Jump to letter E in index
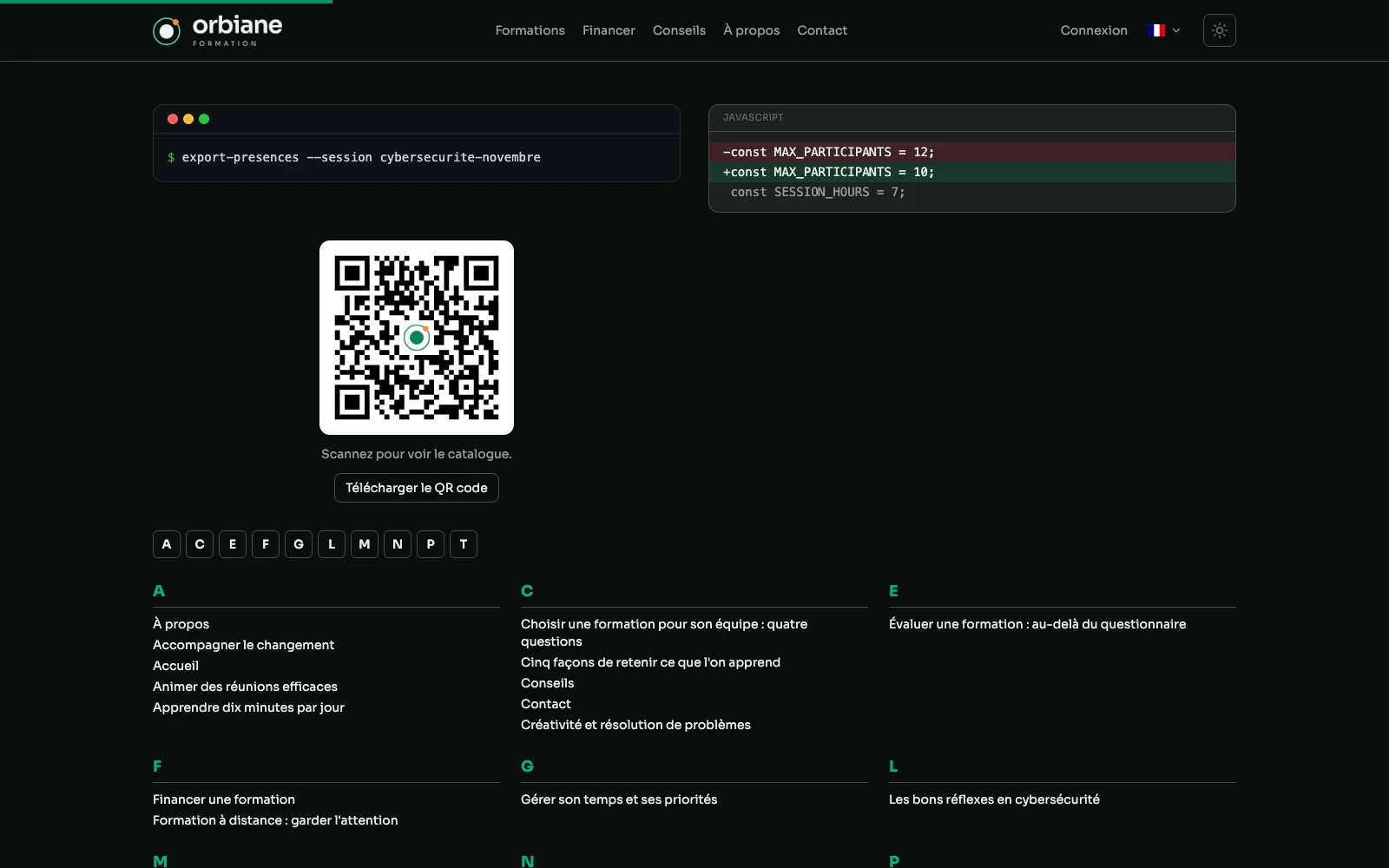The height and width of the screenshot is (868, 1389). 233,544
